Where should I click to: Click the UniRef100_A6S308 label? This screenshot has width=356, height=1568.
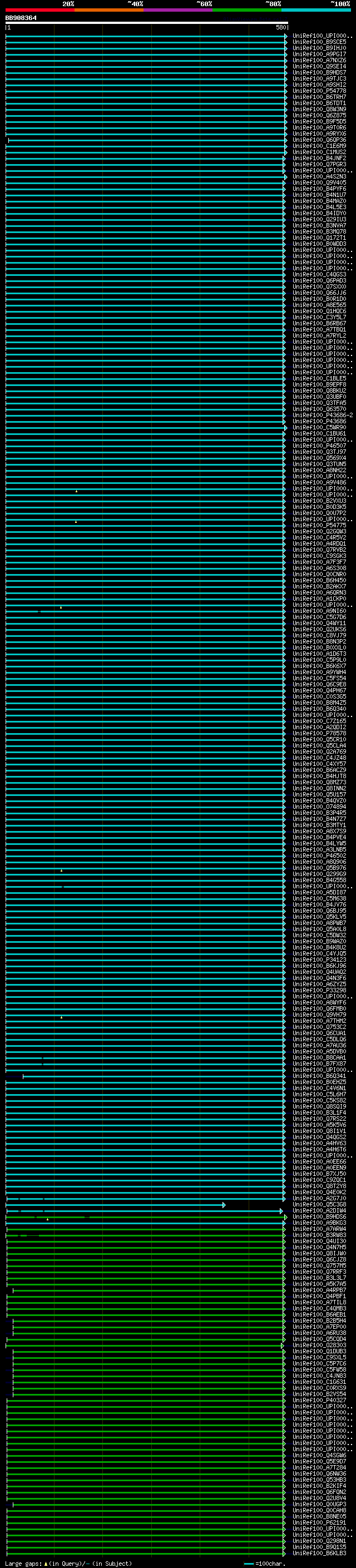click(x=319, y=568)
